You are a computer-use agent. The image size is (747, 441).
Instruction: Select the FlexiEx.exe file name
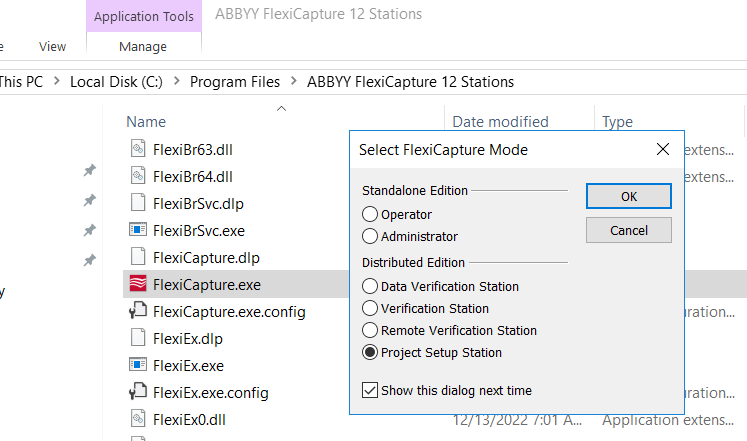pos(188,366)
